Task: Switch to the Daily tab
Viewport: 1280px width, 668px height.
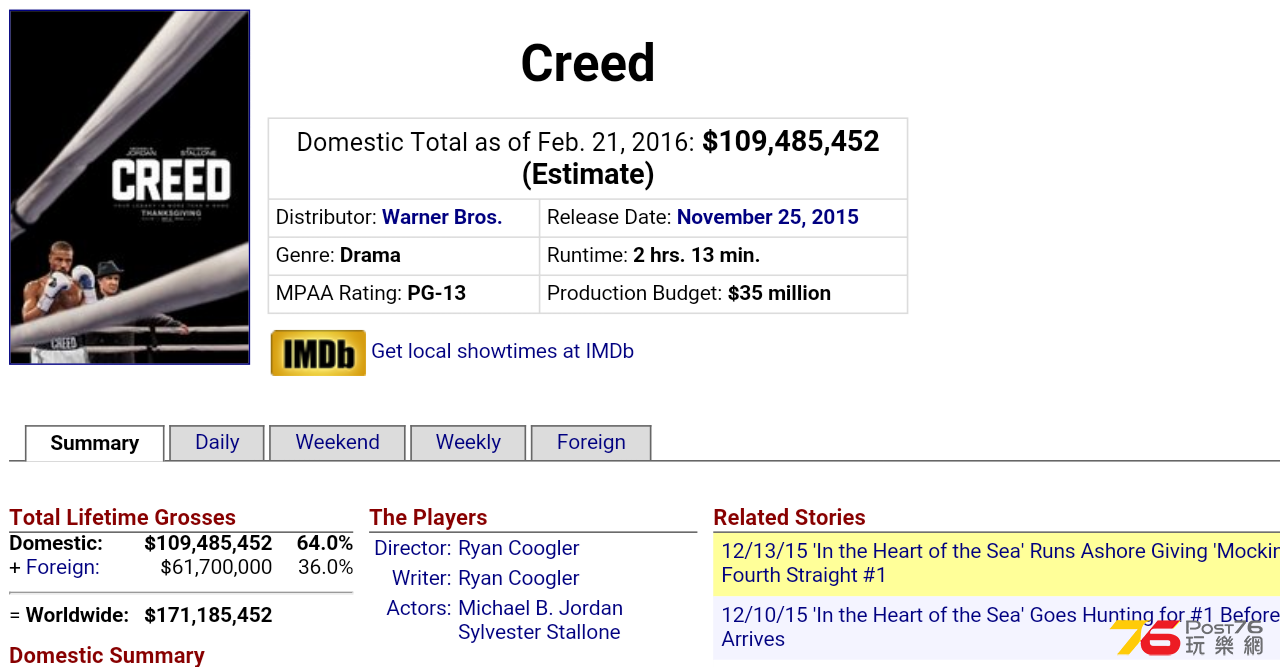Action: (x=217, y=443)
